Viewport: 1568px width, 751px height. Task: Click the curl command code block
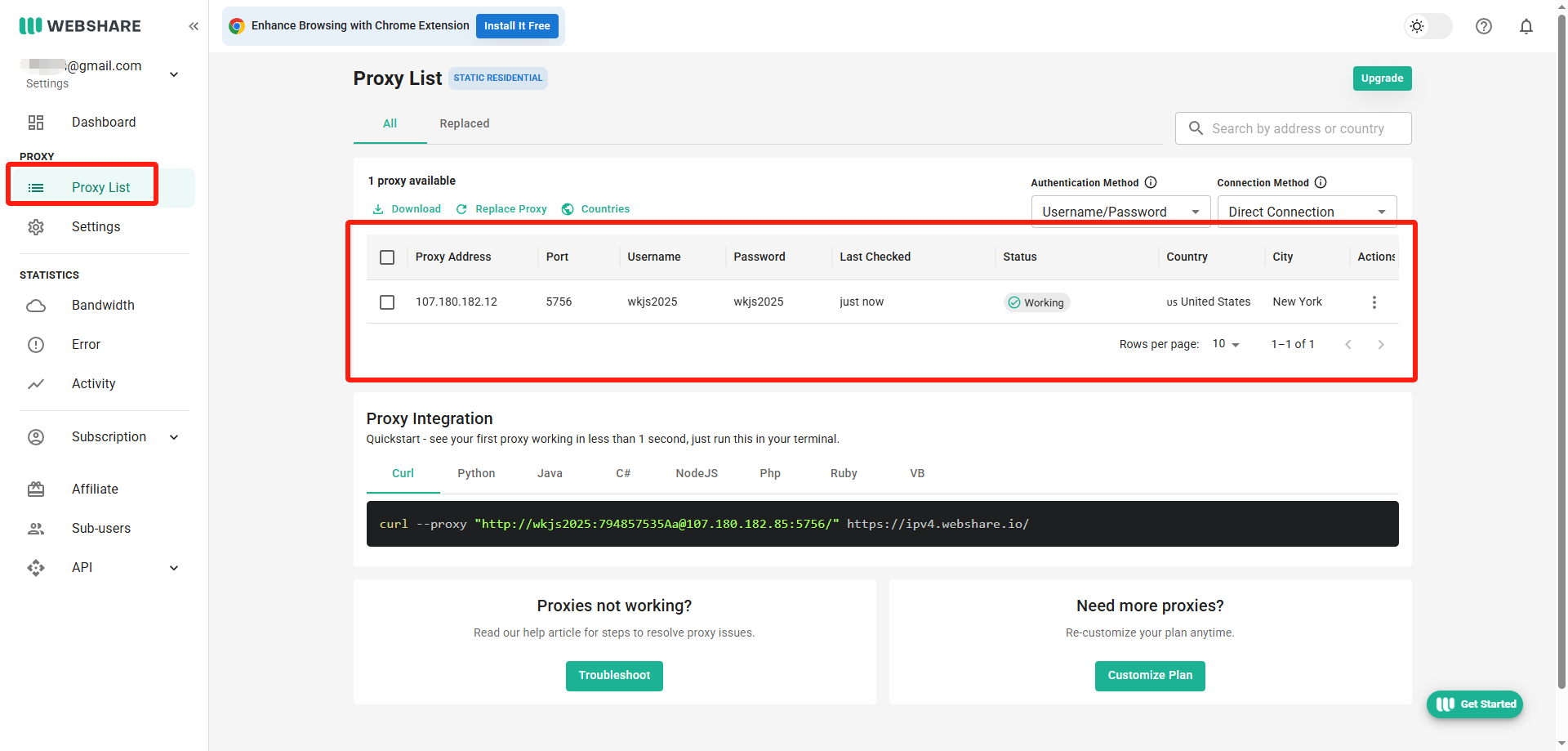tap(882, 524)
